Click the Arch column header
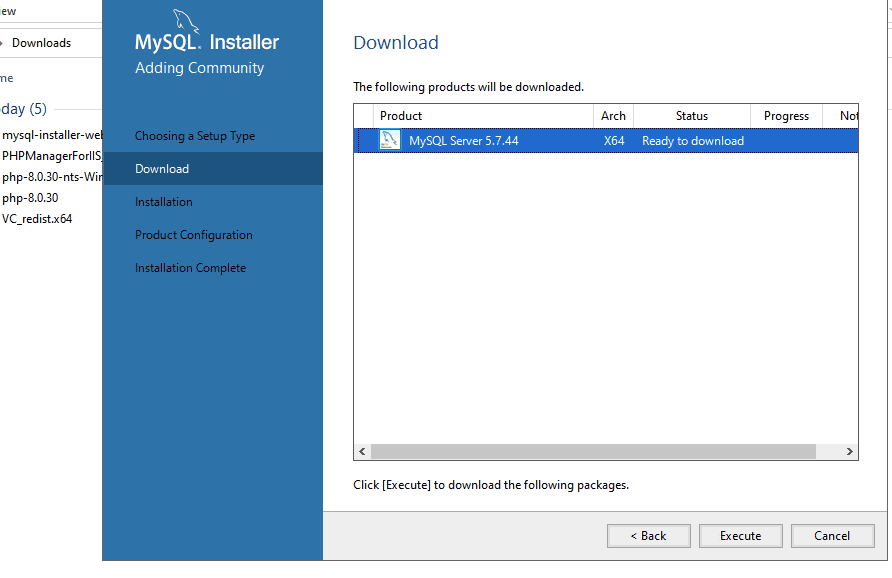Image resolution: width=892 pixels, height=578 pixels. point(613,116)
